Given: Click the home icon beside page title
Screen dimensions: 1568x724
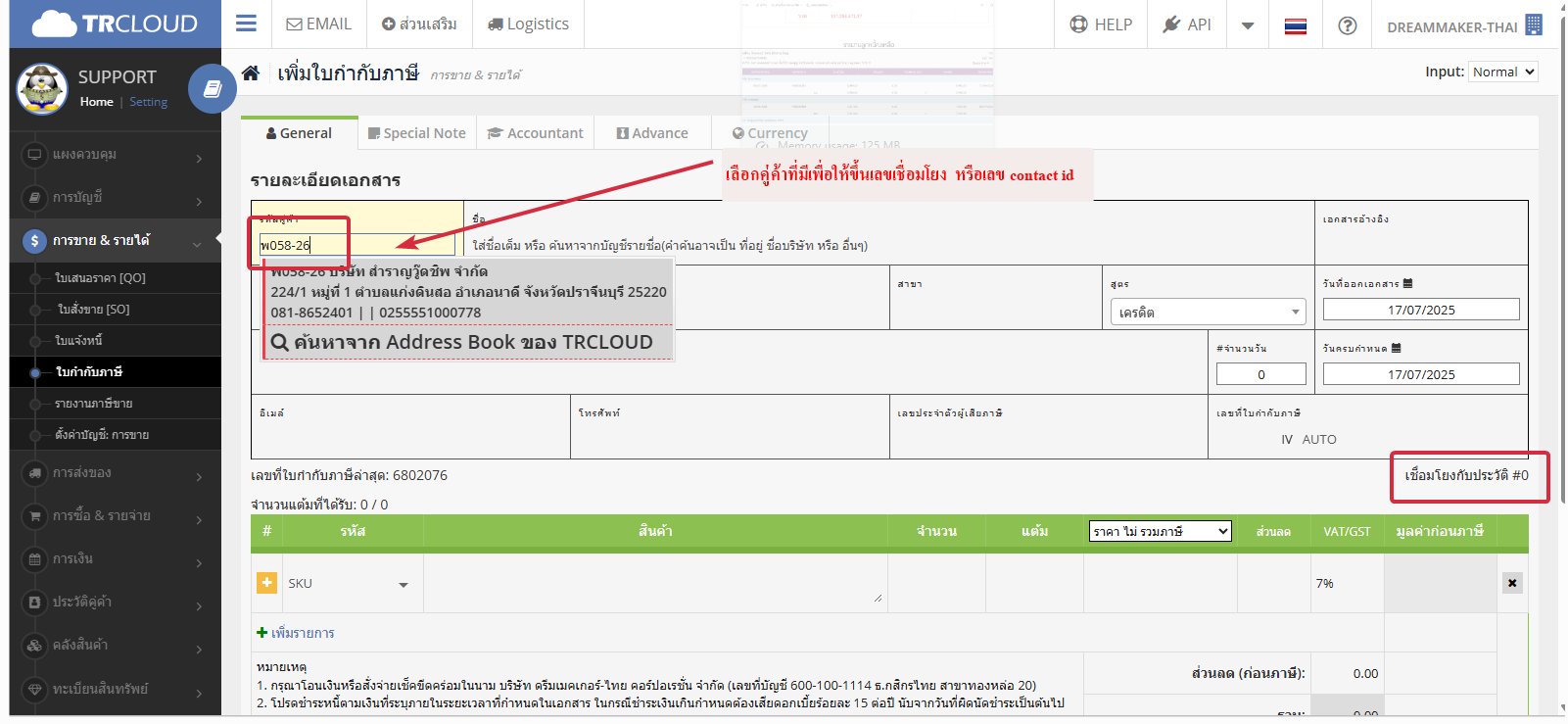Looking at the screenshot, I should point(251,73).
